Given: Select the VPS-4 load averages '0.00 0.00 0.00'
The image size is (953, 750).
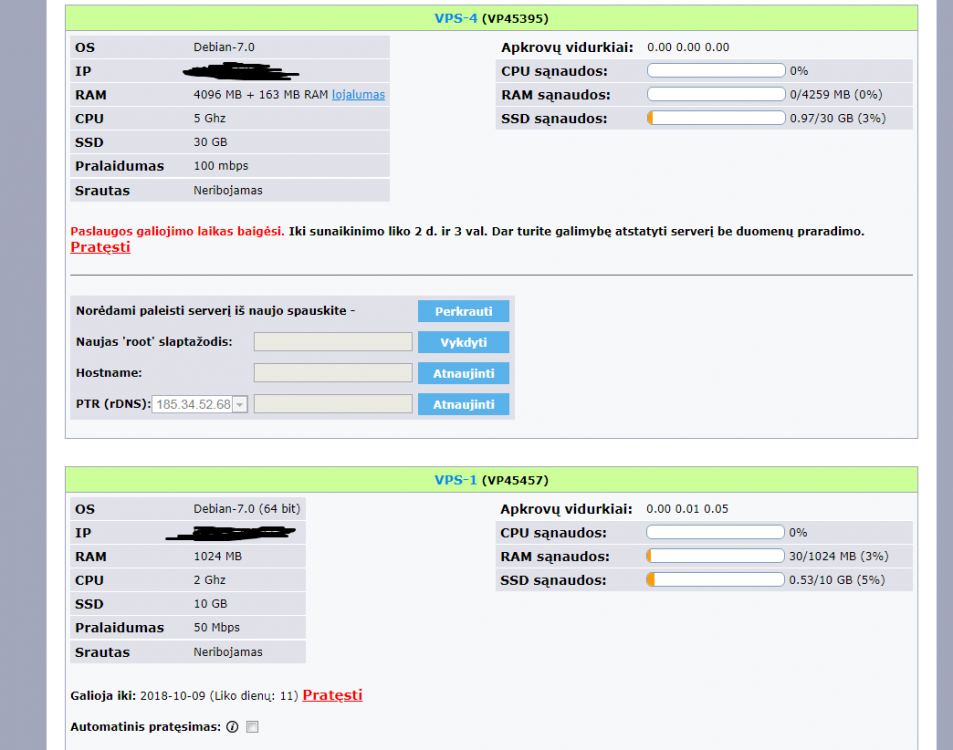Looking at the screenshot, I should coord(688,47).
